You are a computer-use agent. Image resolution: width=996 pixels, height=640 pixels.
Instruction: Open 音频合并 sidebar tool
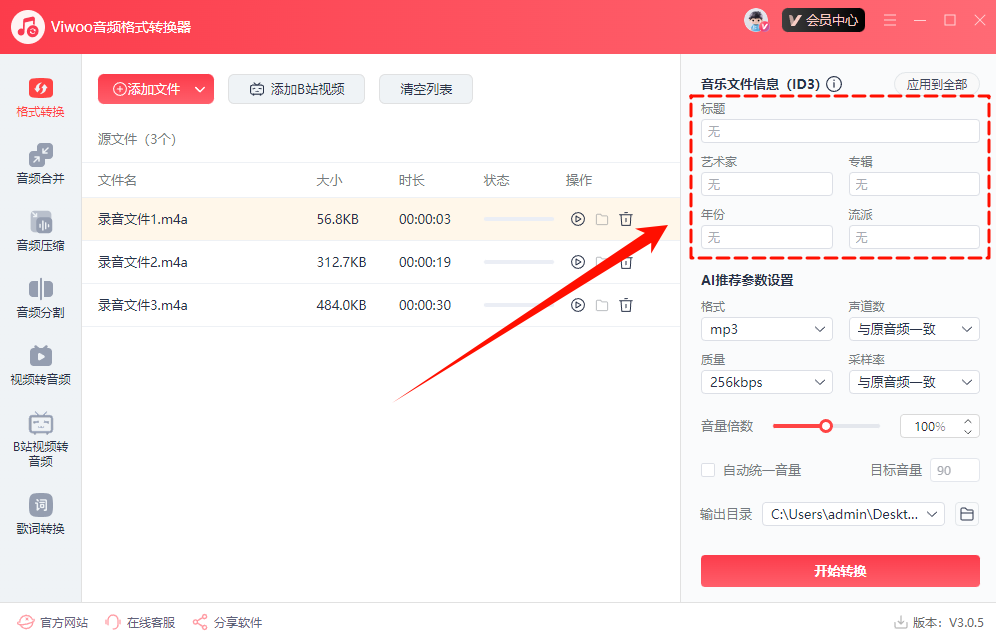41,165
